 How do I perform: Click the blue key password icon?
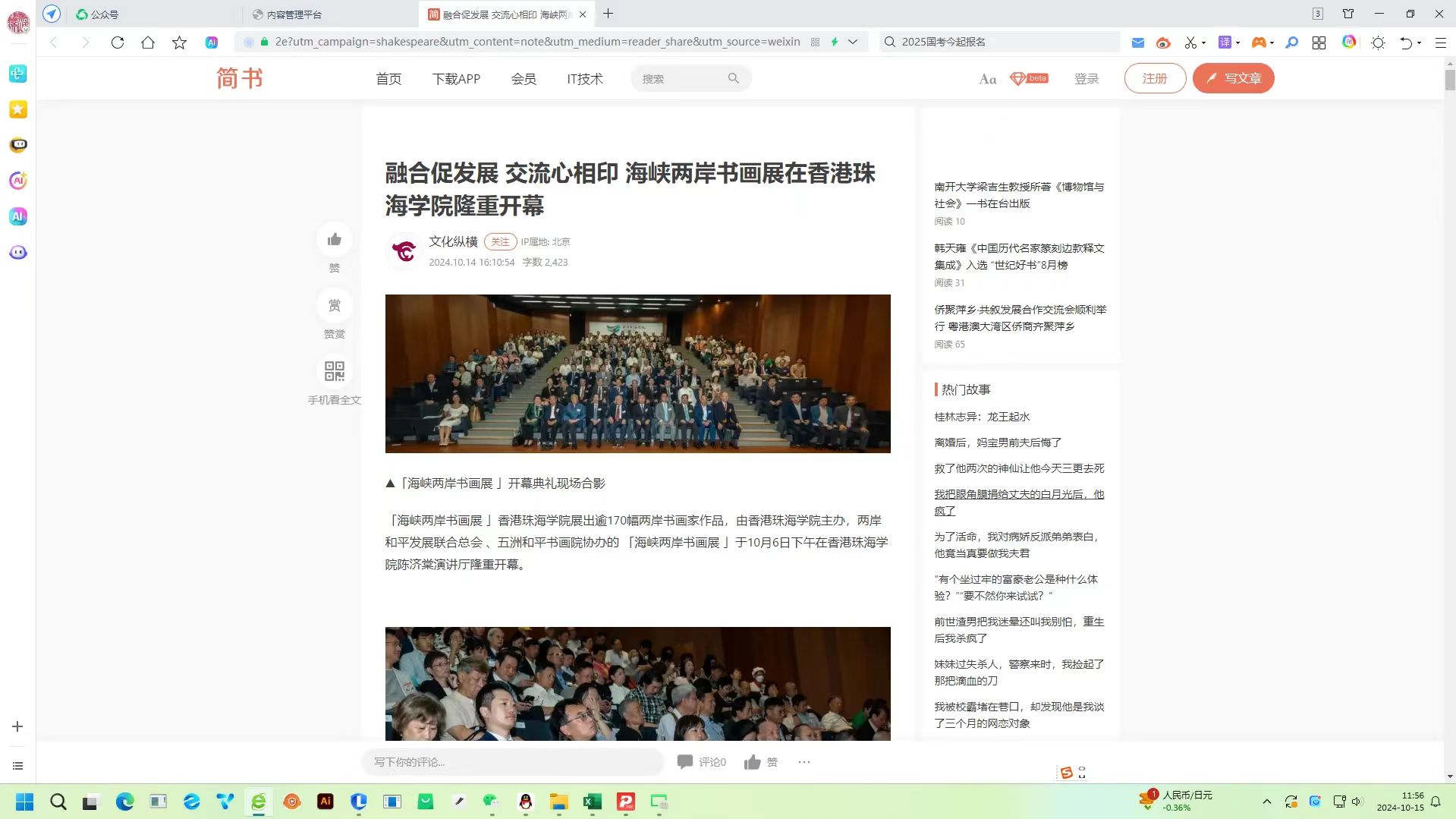pos(1291,43)
